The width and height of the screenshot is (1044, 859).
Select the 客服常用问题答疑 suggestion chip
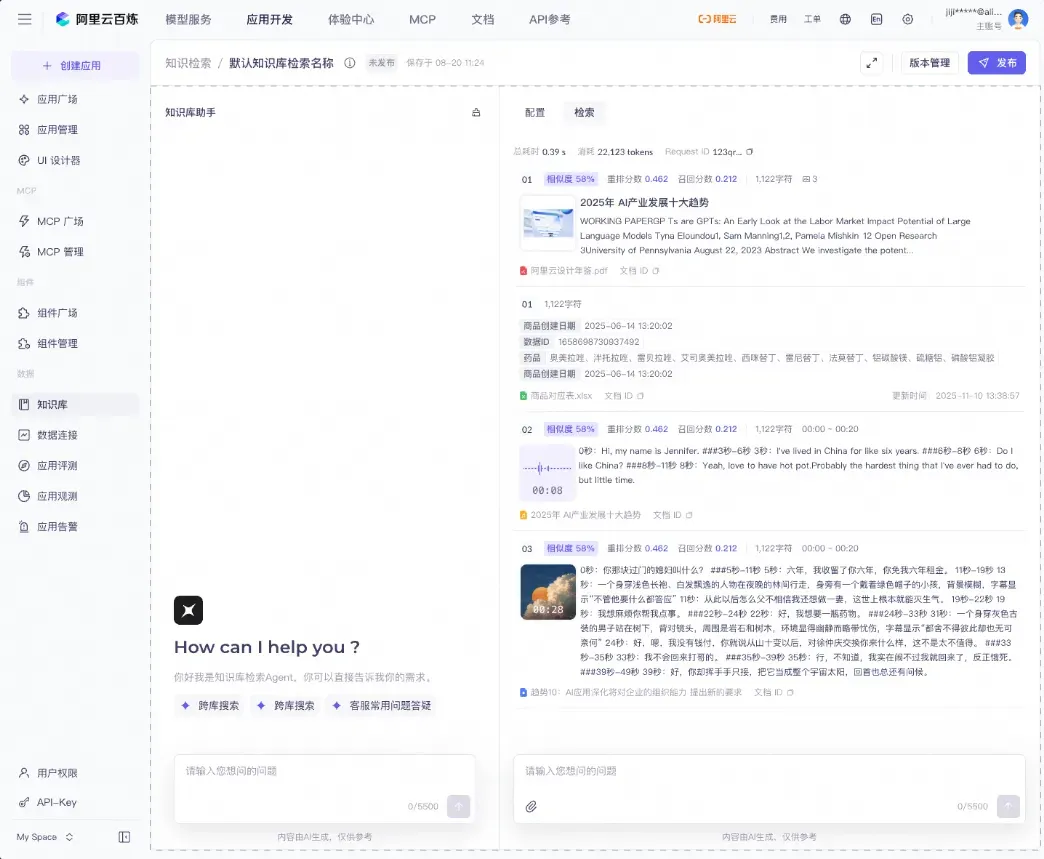pos(382,705)
